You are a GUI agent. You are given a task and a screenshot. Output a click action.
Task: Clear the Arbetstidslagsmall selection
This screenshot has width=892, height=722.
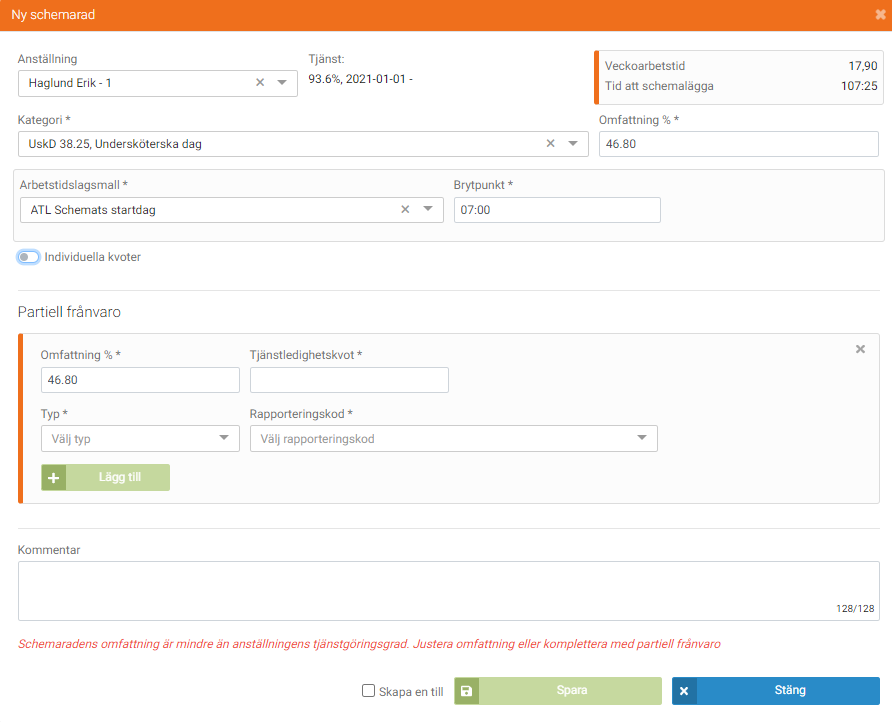point(405,210)
